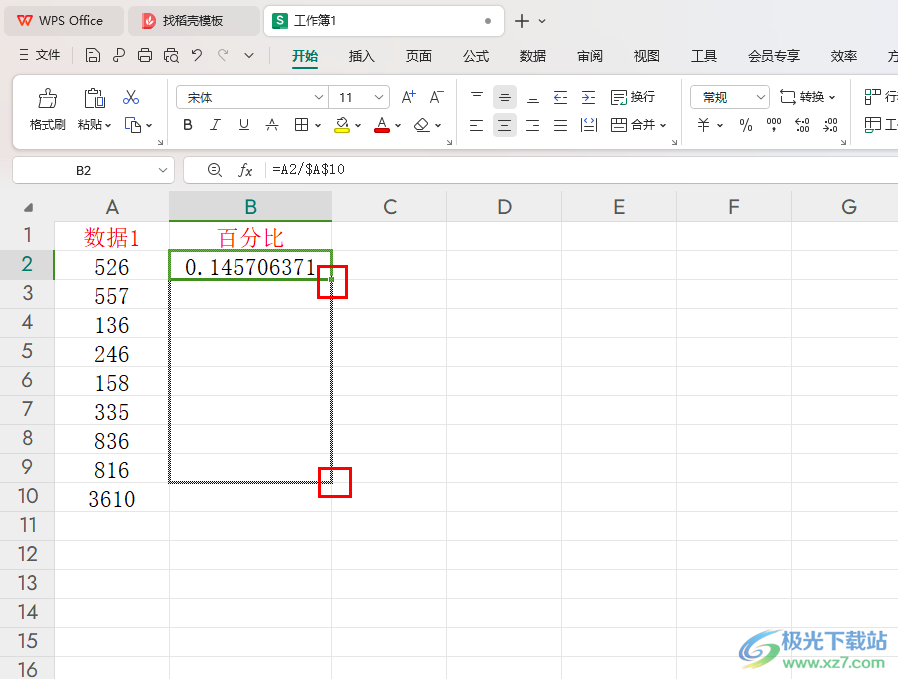This screenshot has height=679, width=898.
Task: Select the column B header
Action: (x=250, y=207)
